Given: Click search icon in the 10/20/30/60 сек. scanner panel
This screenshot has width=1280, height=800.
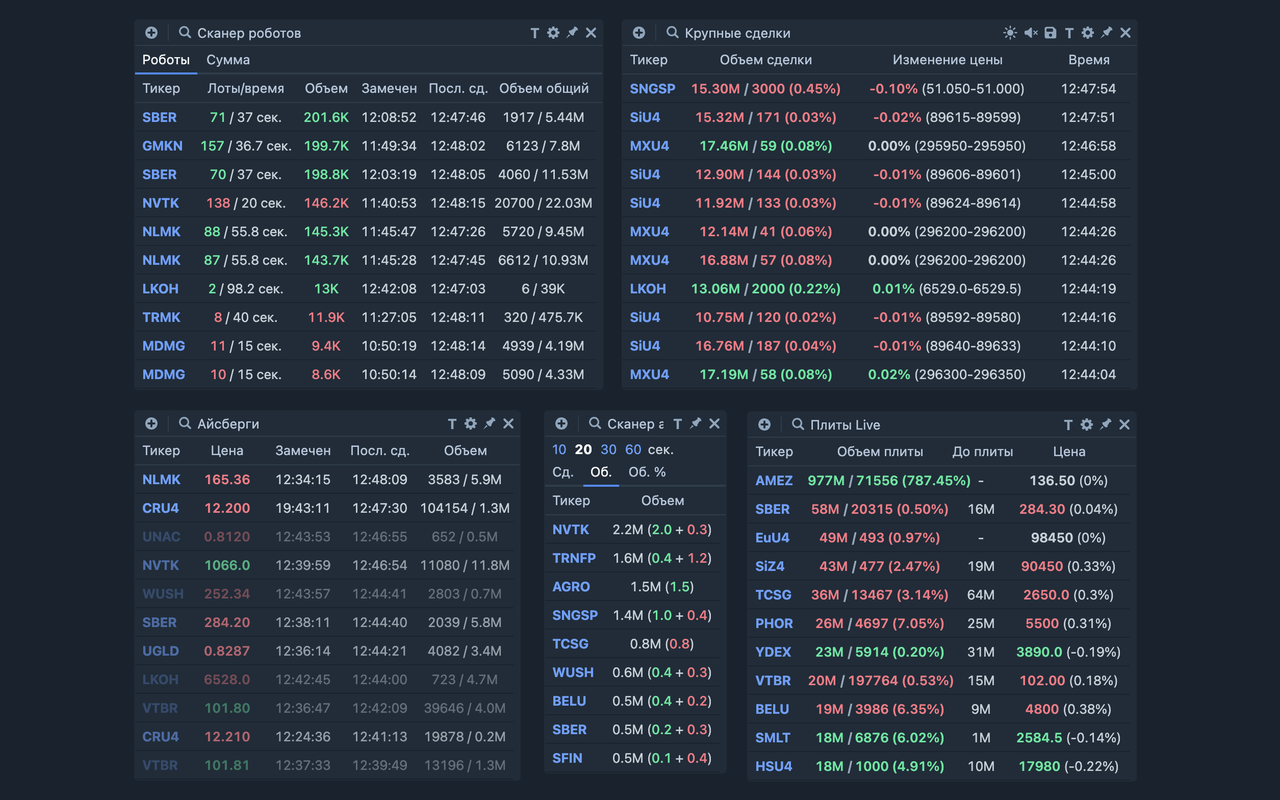Looking at the screenshot, I should click(595, 424).
